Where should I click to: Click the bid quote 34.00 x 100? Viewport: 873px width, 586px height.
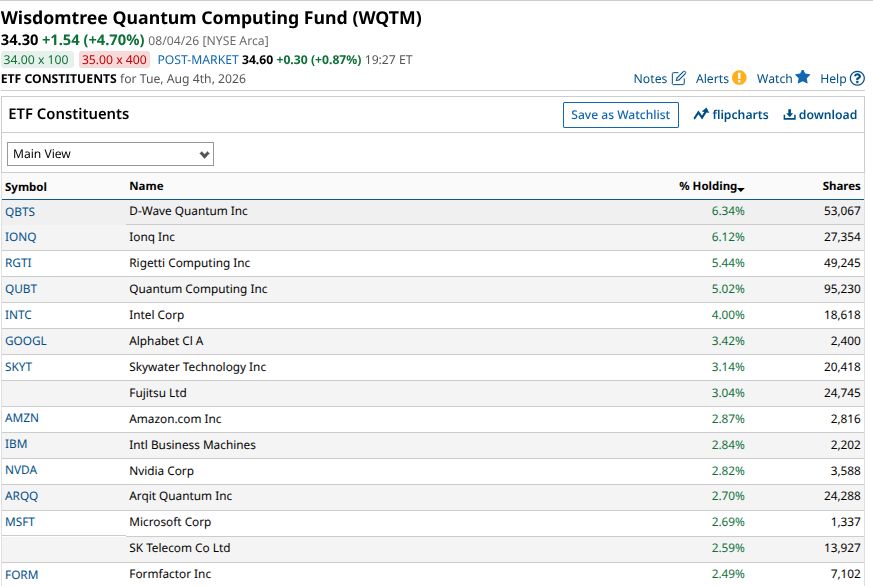tap(36, 60)
